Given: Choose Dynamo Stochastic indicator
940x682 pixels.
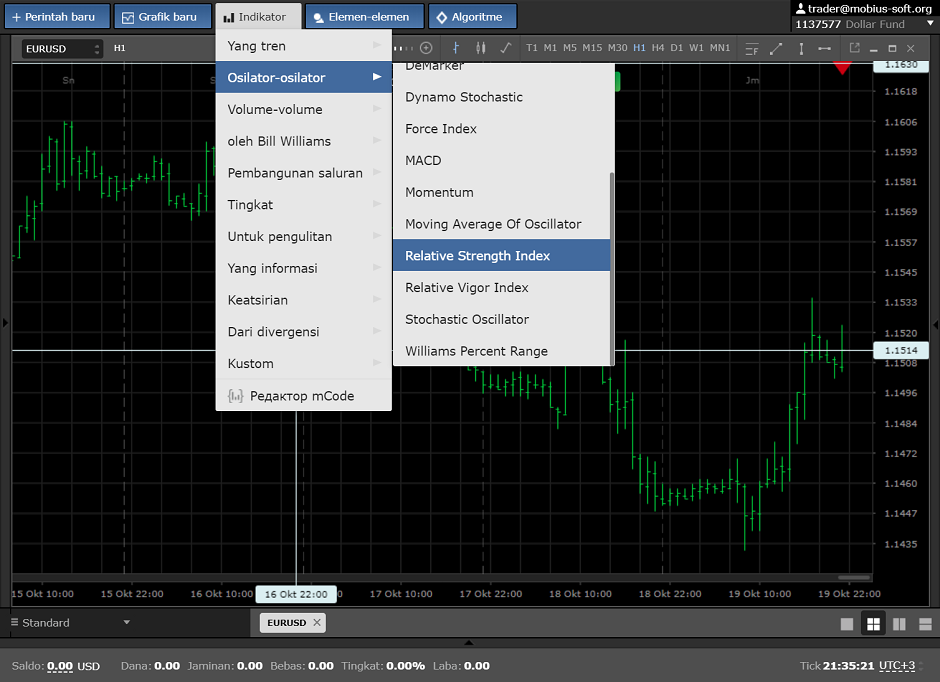Looking at the screenshot, I should pos(501,96).
